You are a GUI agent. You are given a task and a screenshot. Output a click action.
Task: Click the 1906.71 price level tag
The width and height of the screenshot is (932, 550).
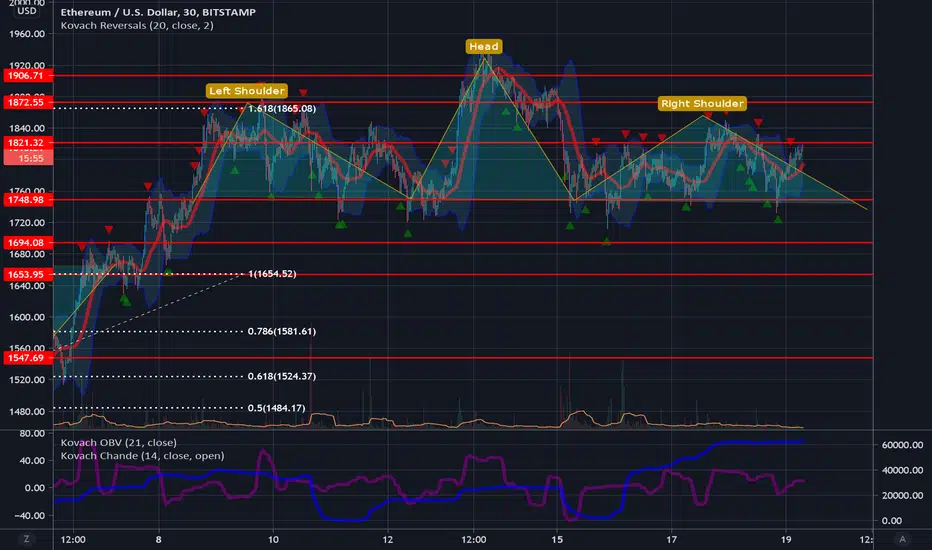(28, 76)
